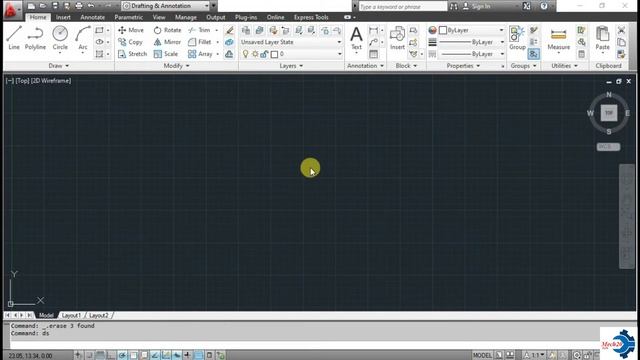The height and width of the screenshot is (360, 640).
Task: Switch to the Insert ribbon tab
Action: click(63, 17)
